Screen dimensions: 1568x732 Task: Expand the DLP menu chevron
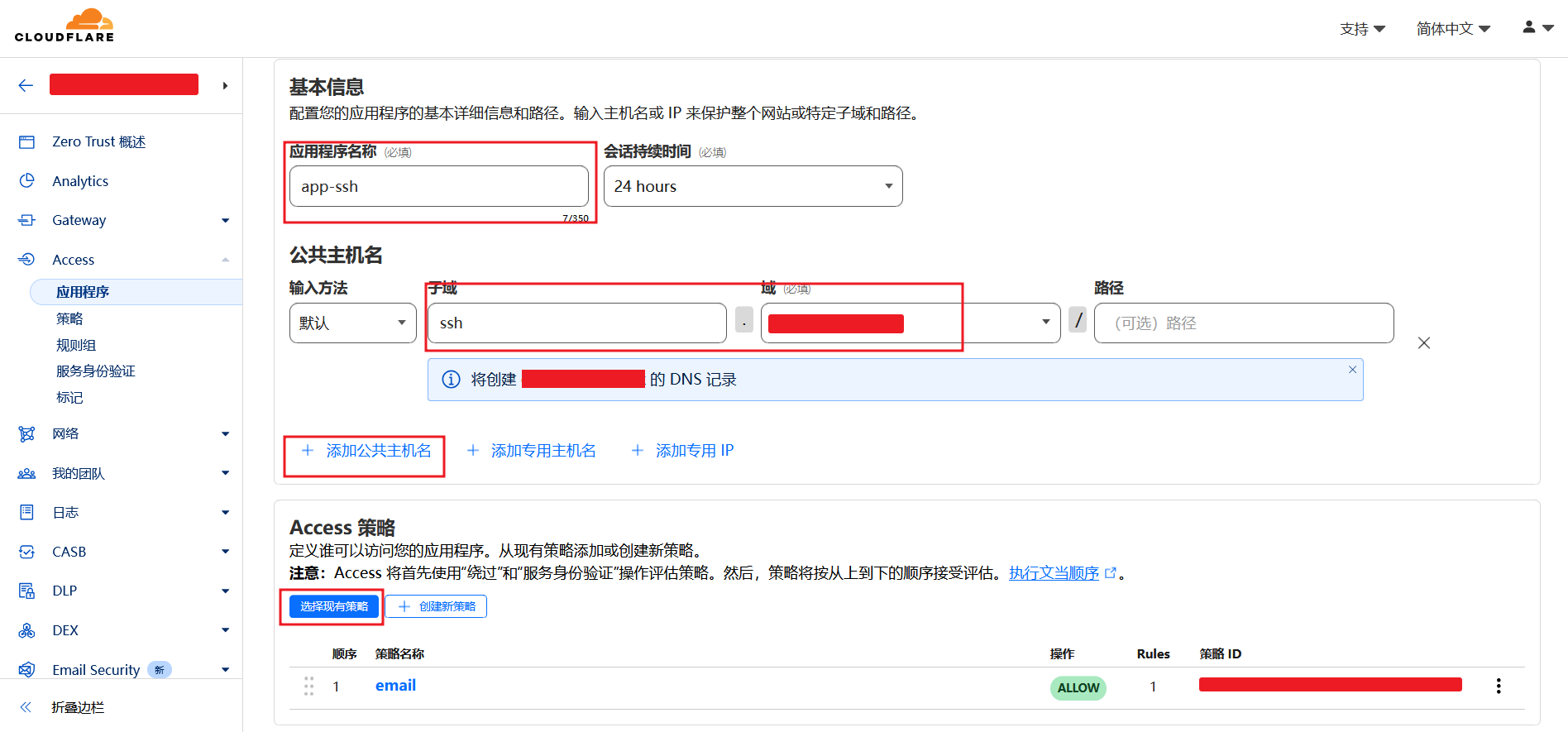[x=225, y=591]
